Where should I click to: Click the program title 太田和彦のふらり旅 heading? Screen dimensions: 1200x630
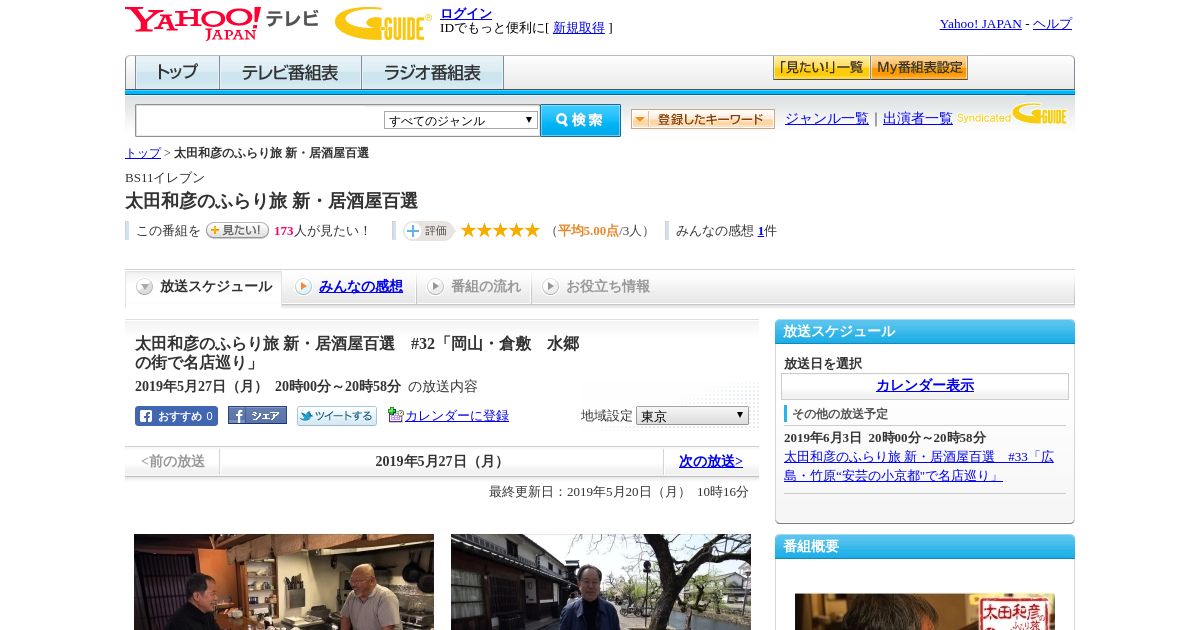(x=271, y=201)
